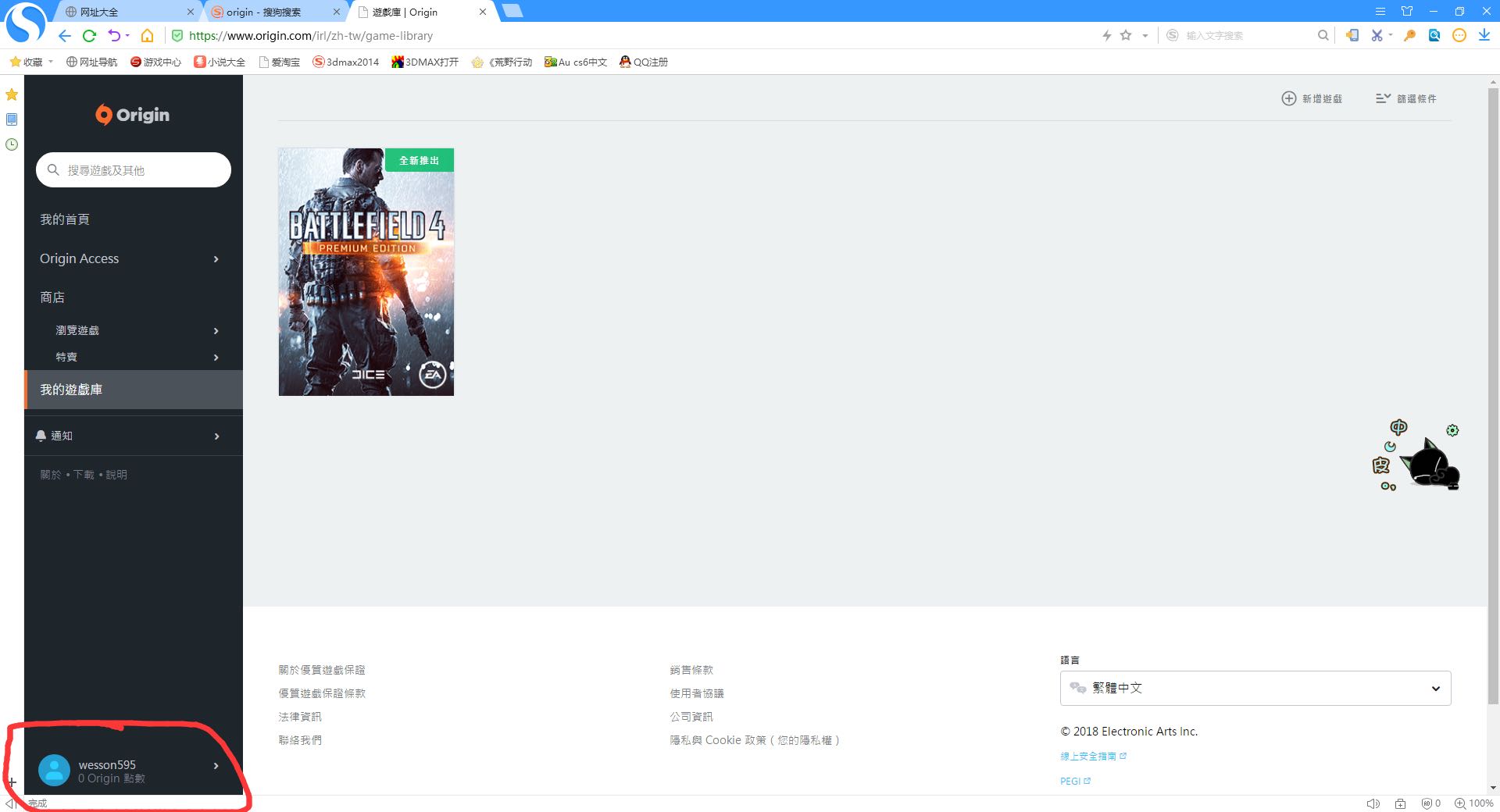Click the 搜尋遊戲及其他 search field
1500x812 pixels.
tap(134, 170)
